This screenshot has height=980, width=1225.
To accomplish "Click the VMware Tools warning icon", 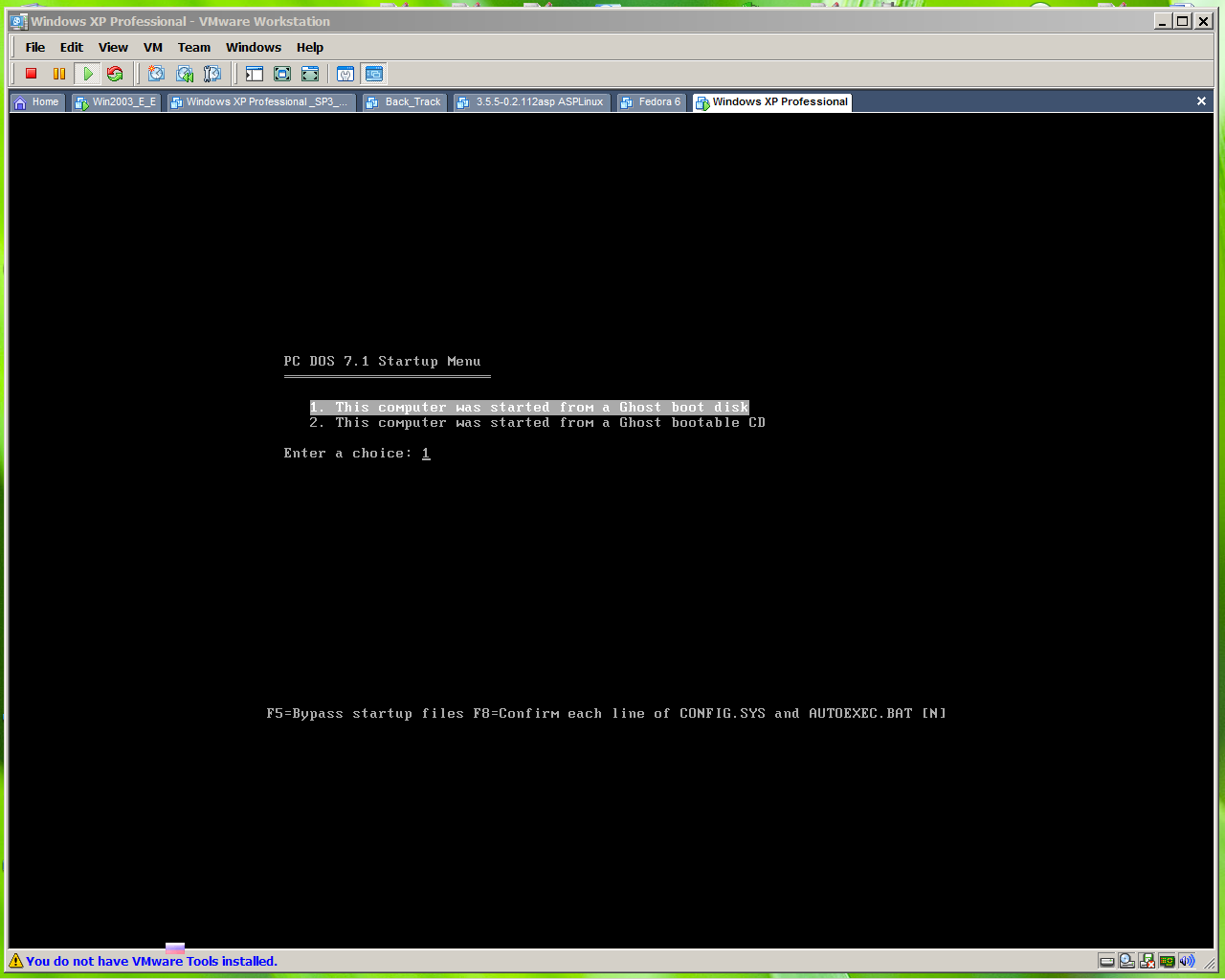I will (16, 961).
